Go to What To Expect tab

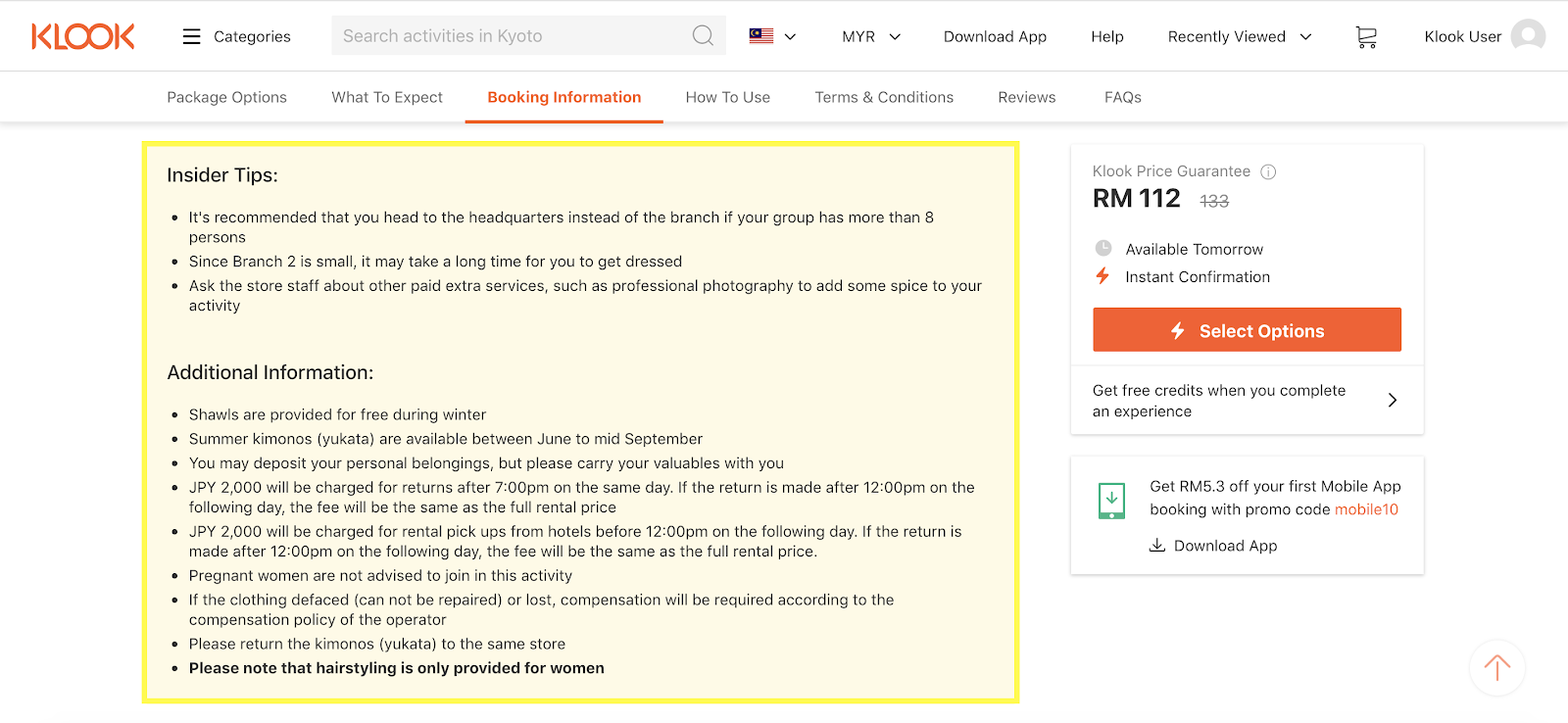(x=387, y=97)
